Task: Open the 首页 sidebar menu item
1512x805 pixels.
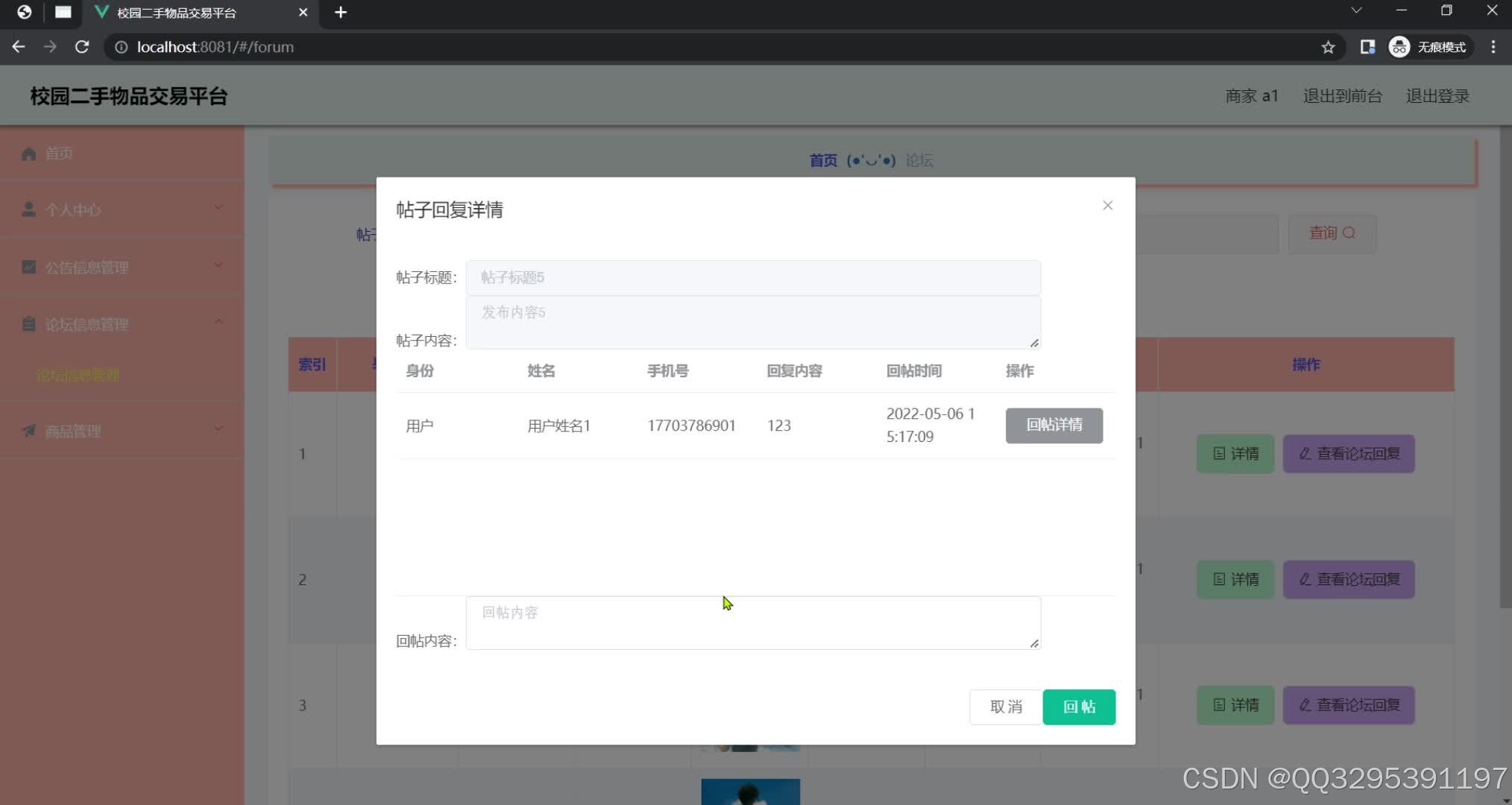Action: tap(122, 154)
